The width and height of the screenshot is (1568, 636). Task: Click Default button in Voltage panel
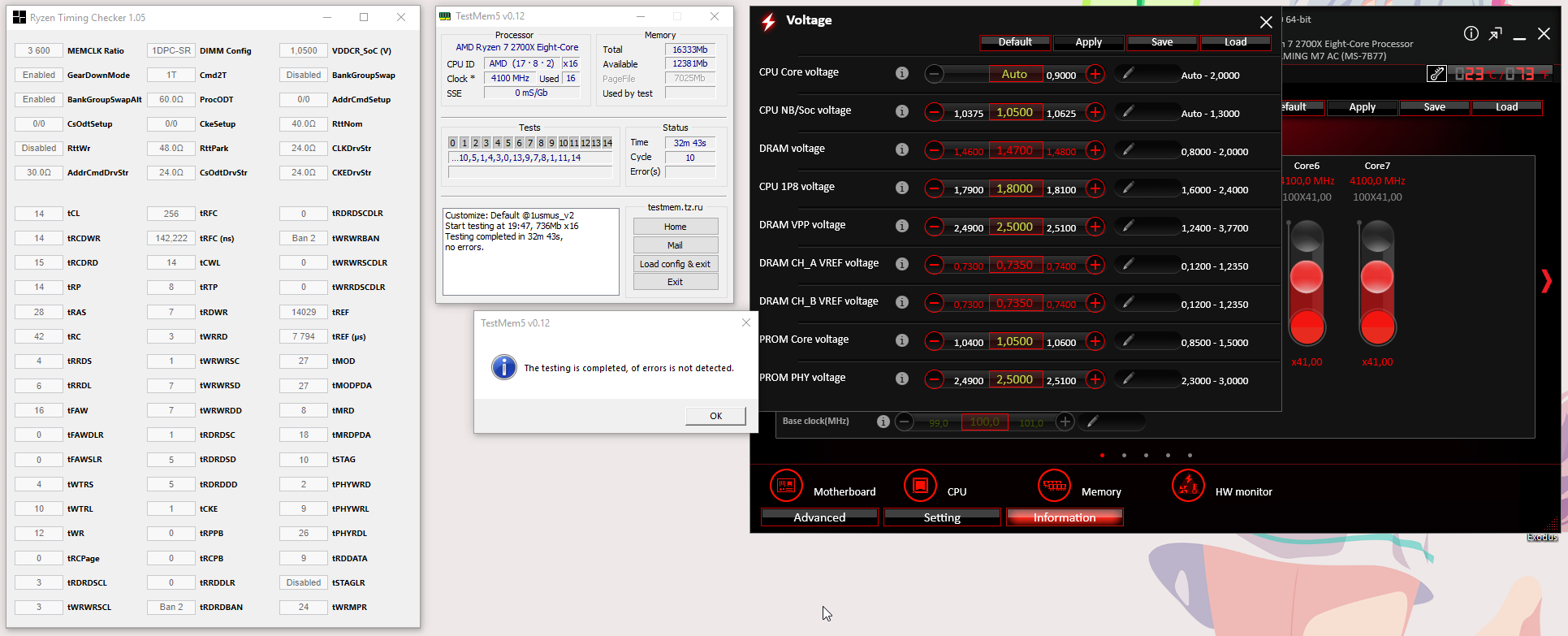click(1015, 42)
